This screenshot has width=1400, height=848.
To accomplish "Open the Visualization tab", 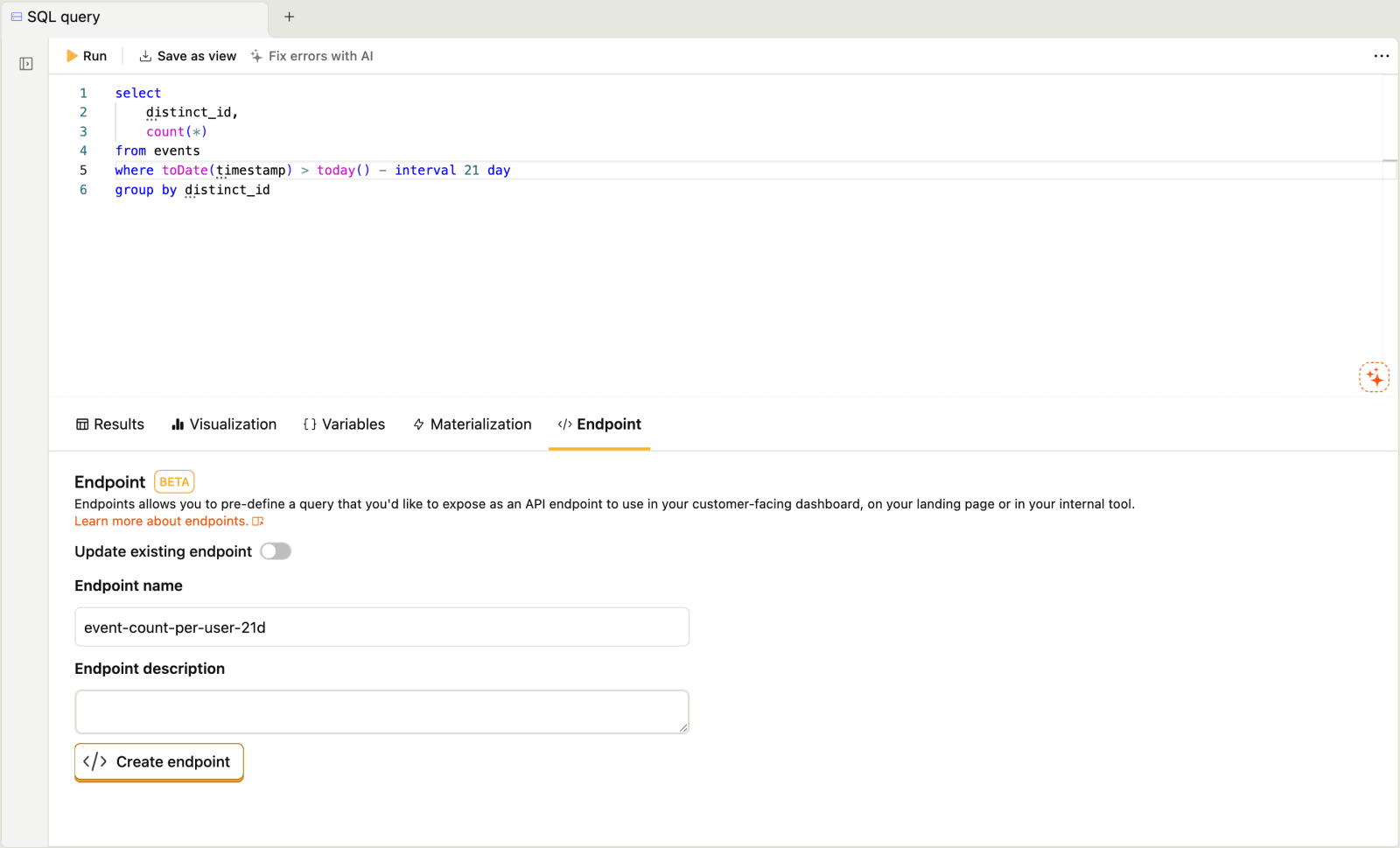I will coord(224,424).
